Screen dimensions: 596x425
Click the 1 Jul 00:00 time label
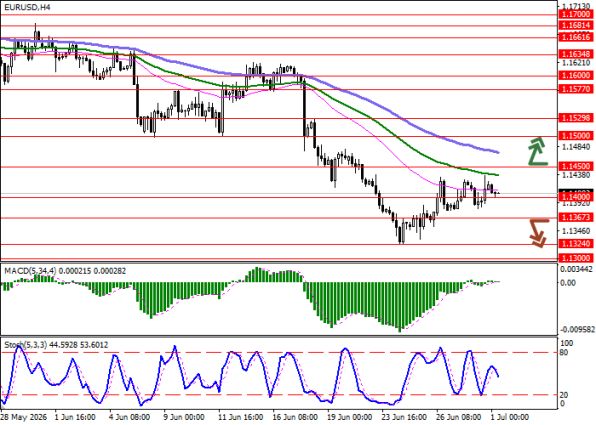click(x=509, y=417)
